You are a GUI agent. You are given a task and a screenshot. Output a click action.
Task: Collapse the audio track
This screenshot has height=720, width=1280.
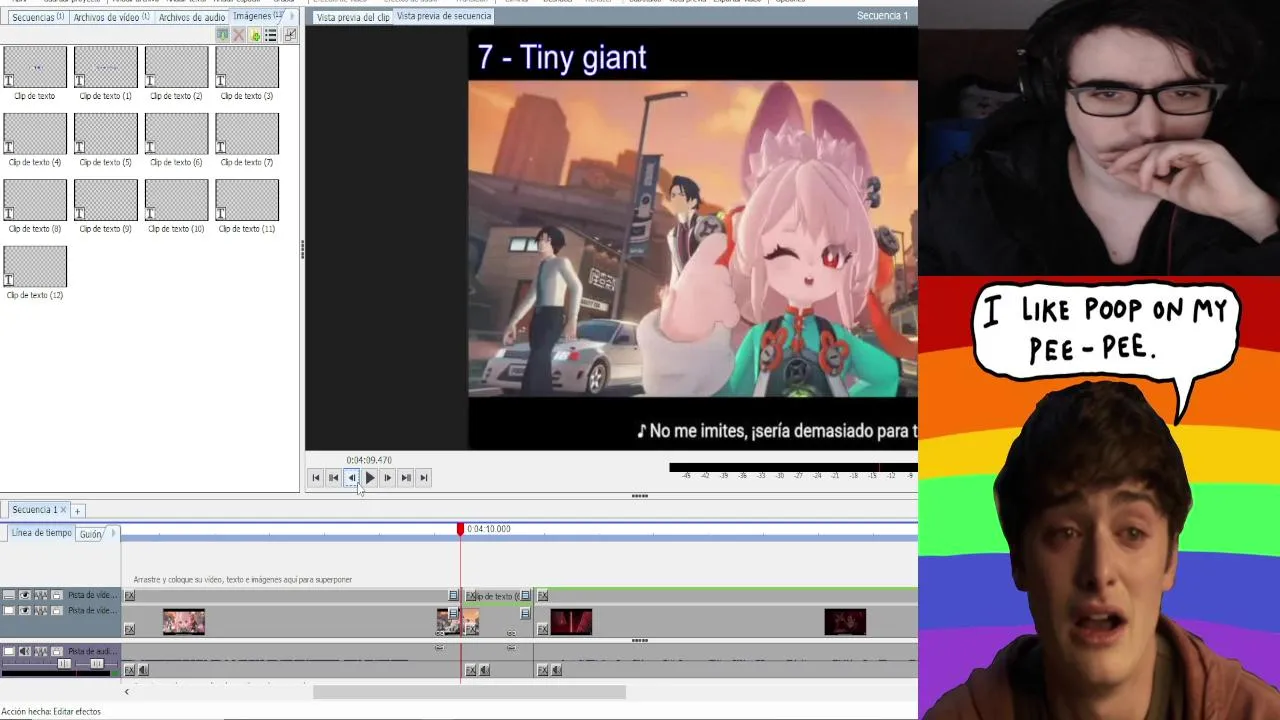pos(9,652)
